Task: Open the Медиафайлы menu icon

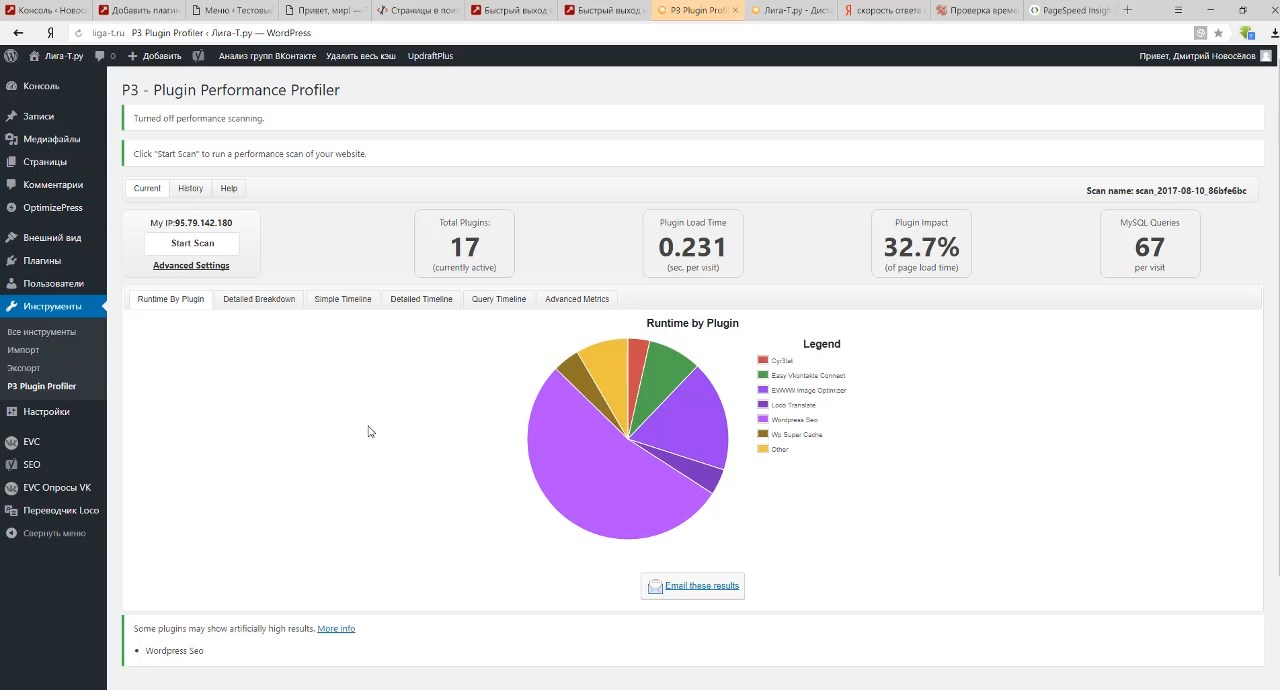Action: [x=11, y=139]
